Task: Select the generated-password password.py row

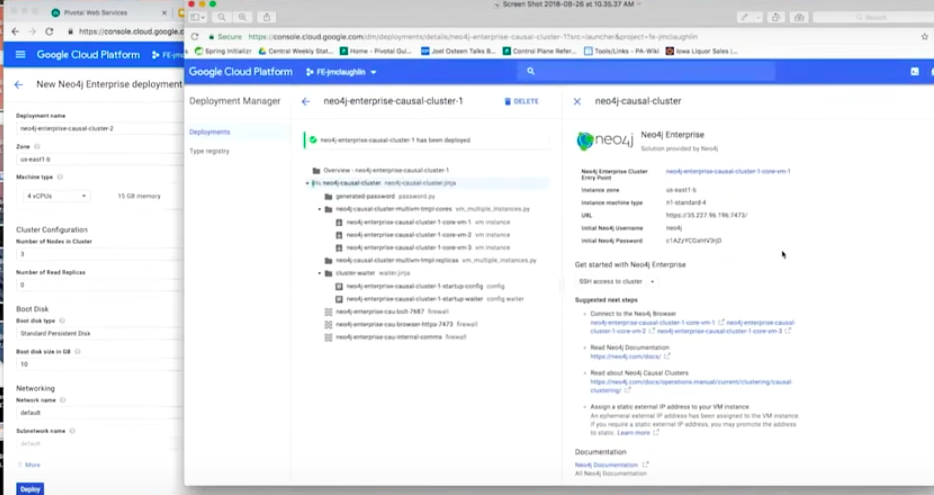Action: [426, 197]
